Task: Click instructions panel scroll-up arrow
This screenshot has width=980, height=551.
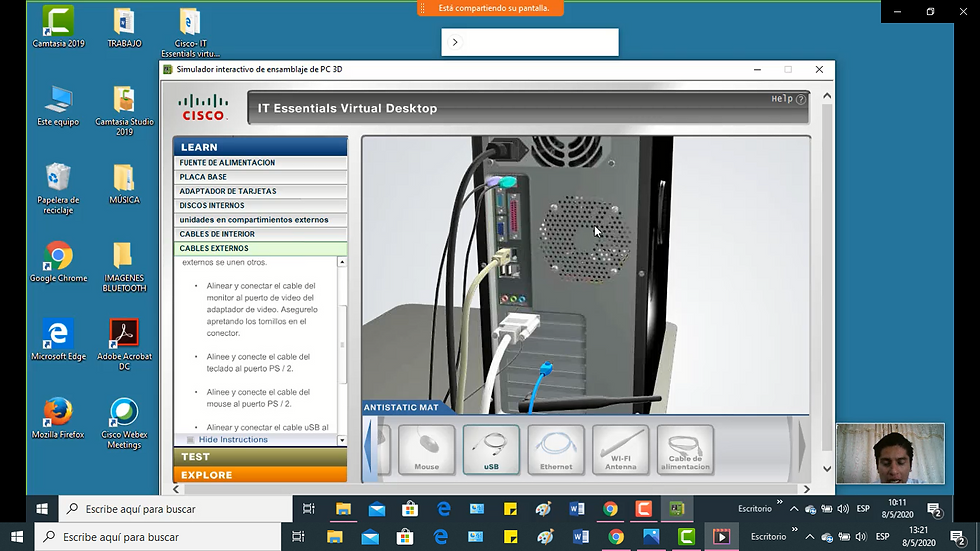Action: [342, 262]
